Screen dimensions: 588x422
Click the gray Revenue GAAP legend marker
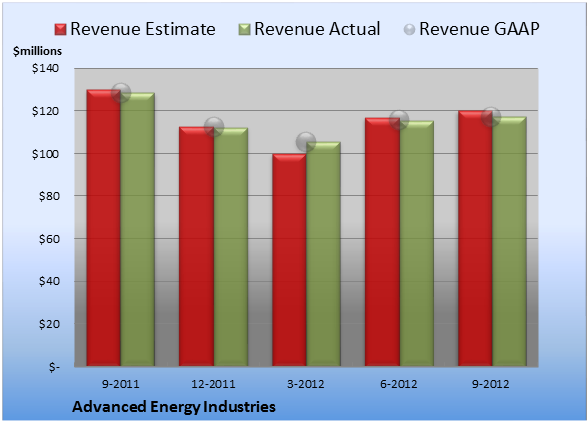tap(409, 30)
